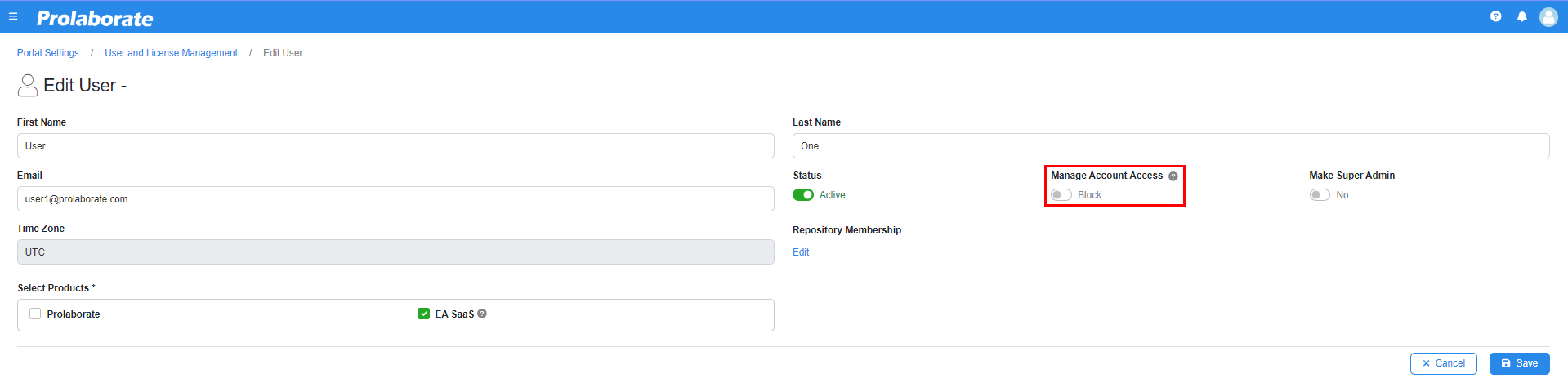Click the First Name input field
The width and height of the screenshot is (1568, 378).
pos(395,146)
